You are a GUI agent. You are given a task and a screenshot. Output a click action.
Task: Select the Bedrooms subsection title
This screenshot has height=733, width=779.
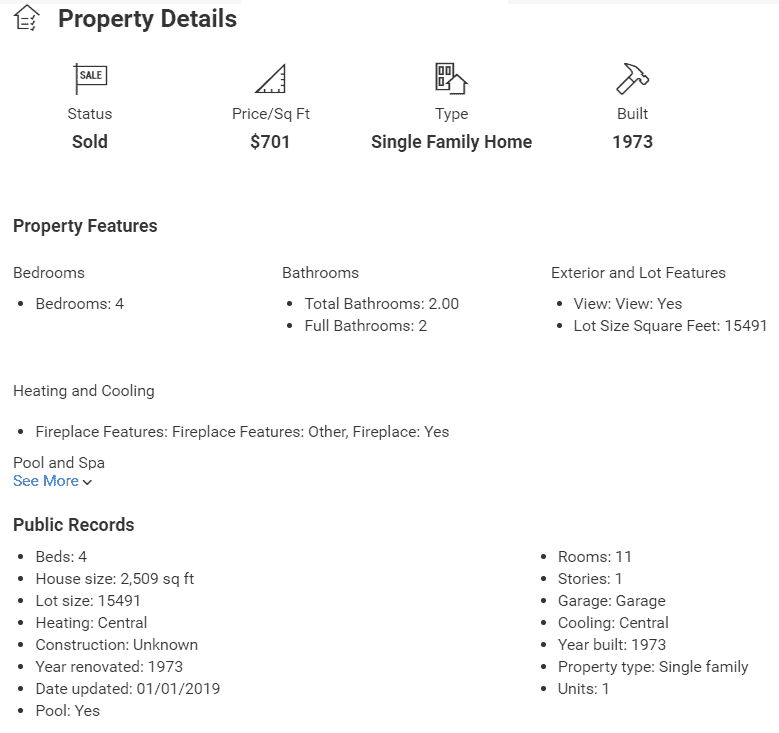click(x=49, y=273)
